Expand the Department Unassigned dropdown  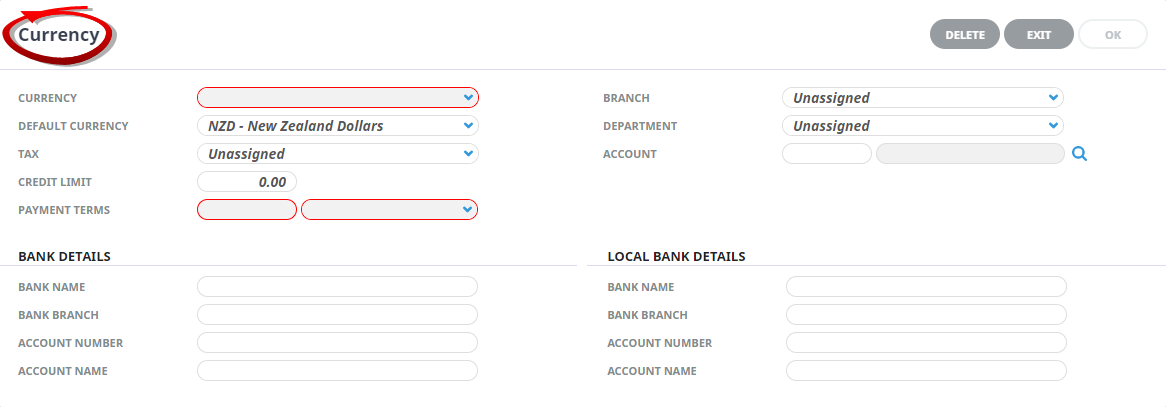(x=923, y=126)
